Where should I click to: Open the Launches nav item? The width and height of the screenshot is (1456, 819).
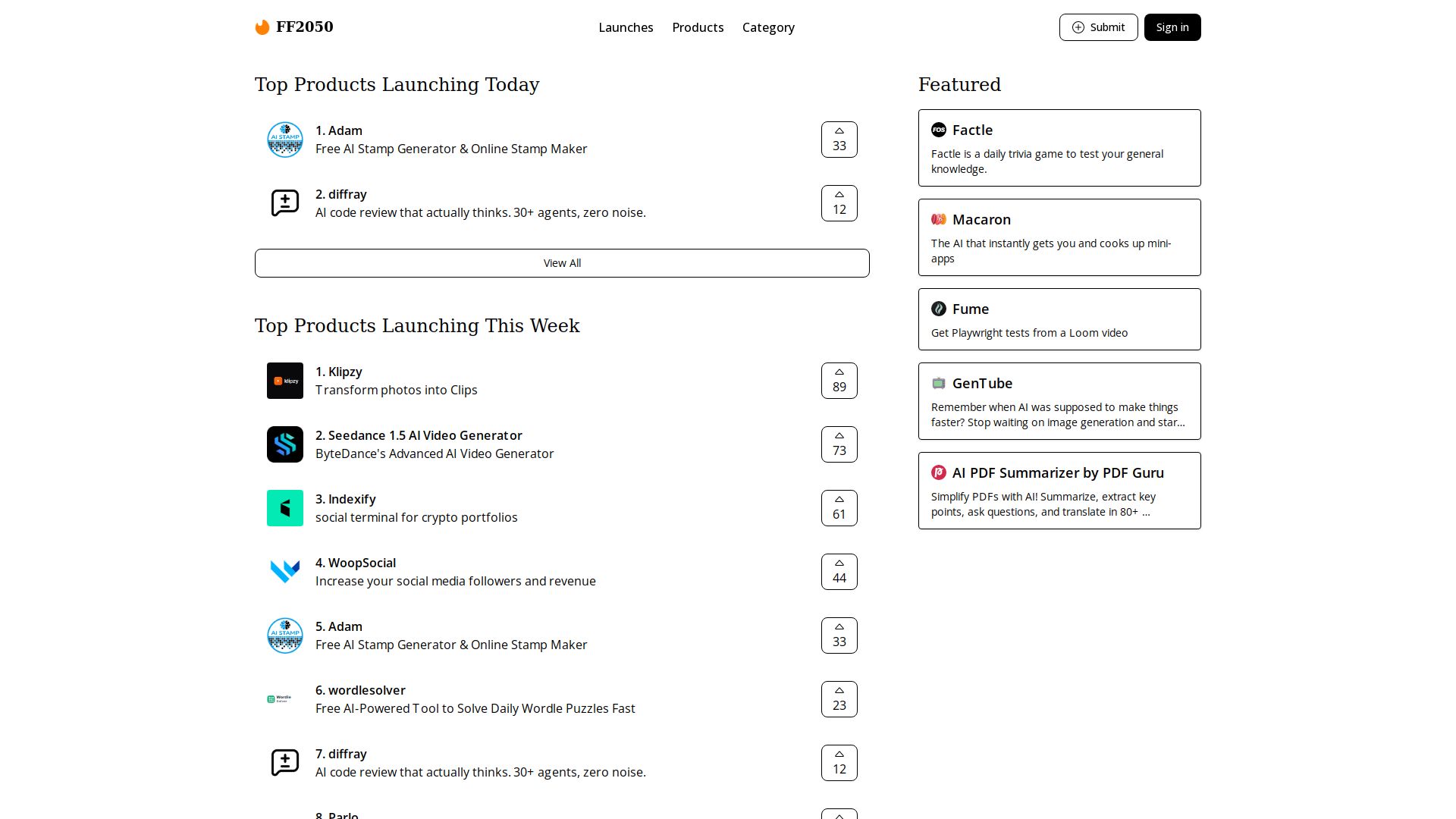(x=626, y=27)
